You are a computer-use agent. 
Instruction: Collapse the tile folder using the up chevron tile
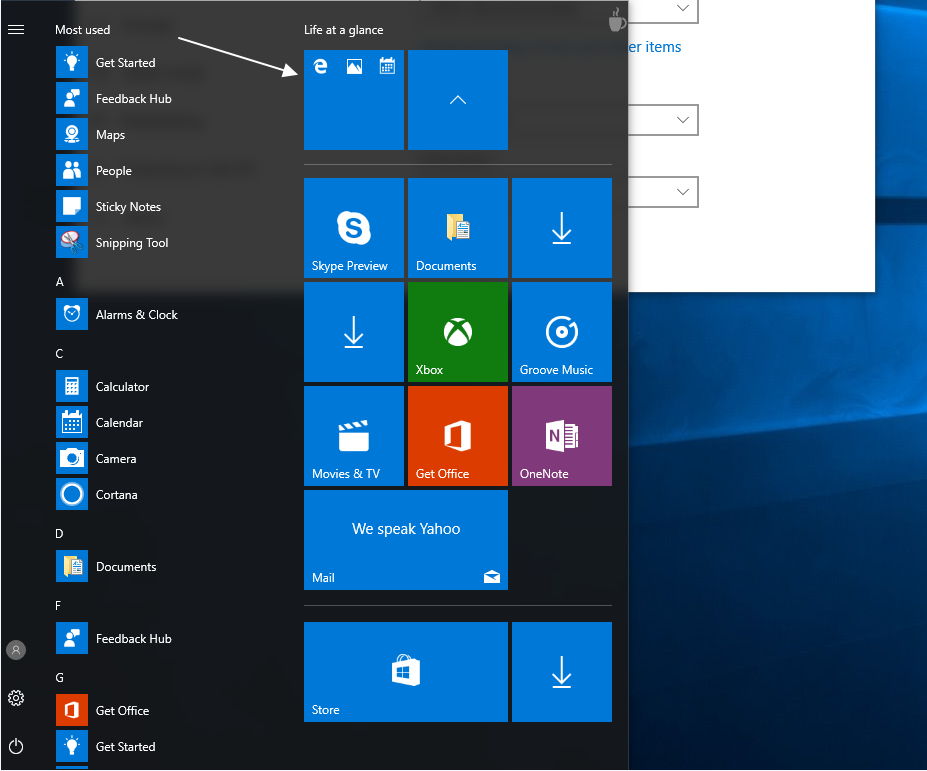(458, 100)
